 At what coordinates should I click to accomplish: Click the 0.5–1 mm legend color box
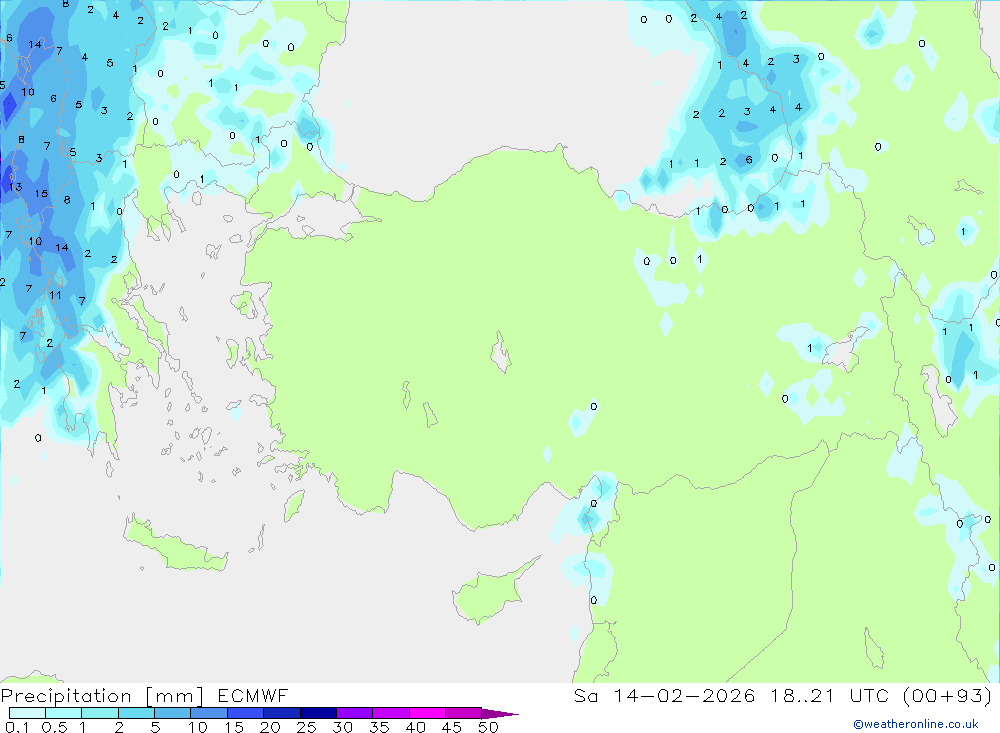coord(64,713)
